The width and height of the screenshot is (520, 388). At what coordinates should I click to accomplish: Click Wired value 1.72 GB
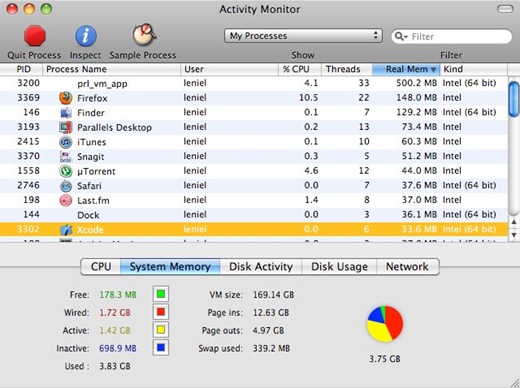(115, 313)
